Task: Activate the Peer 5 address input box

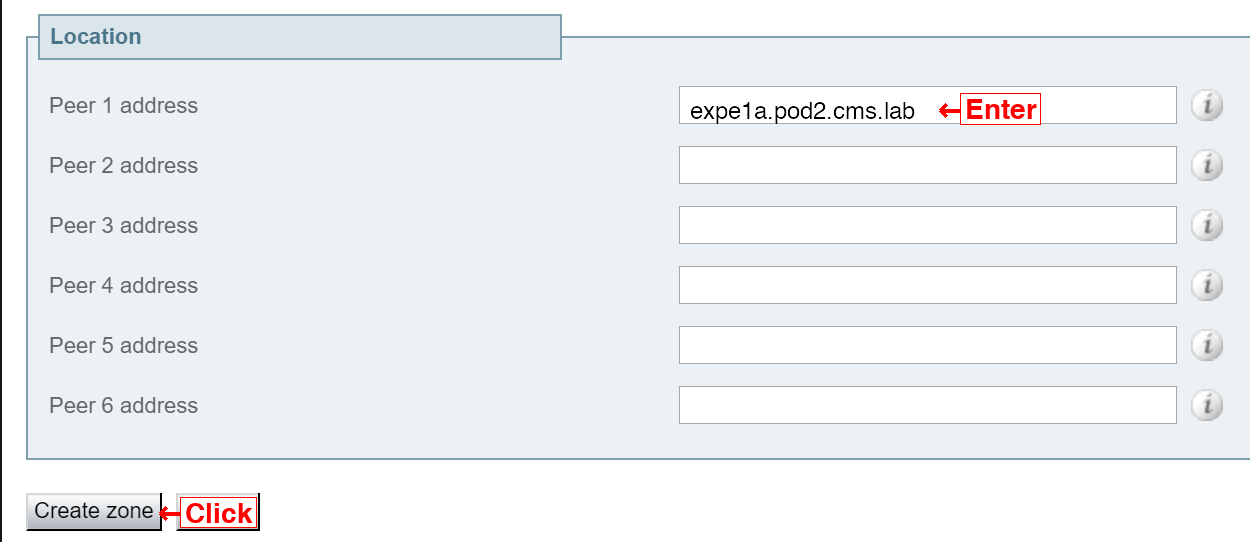Action: [928, 345]
